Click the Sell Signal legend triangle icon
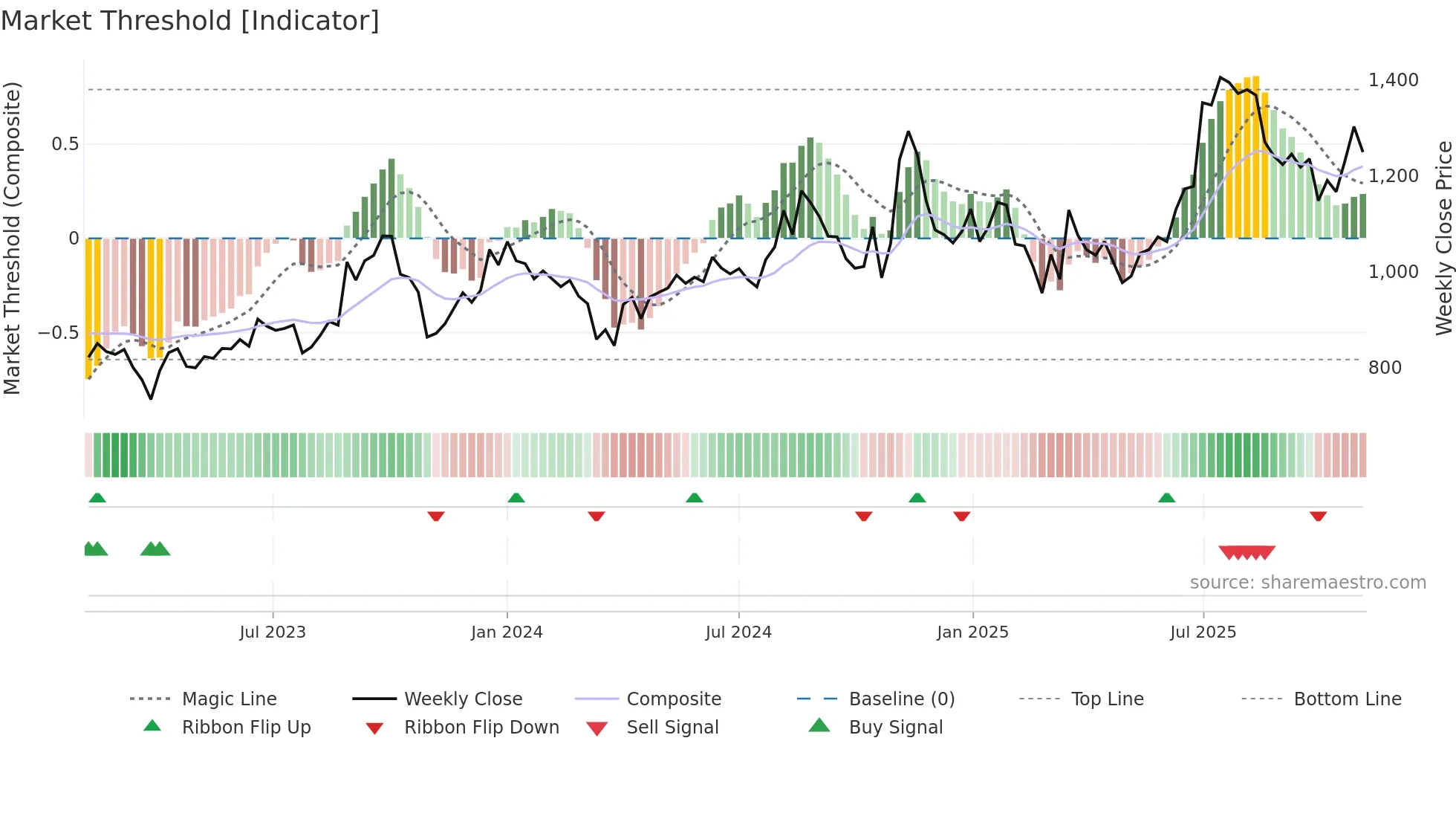 point(597,728)
